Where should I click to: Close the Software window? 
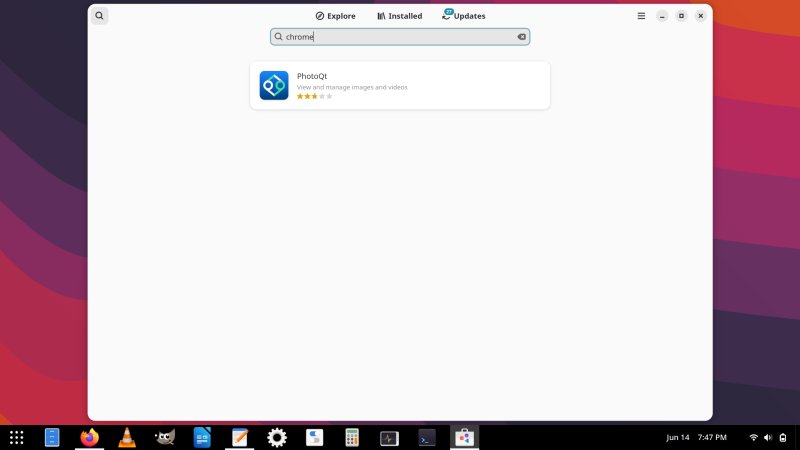[x=701, y=16]
